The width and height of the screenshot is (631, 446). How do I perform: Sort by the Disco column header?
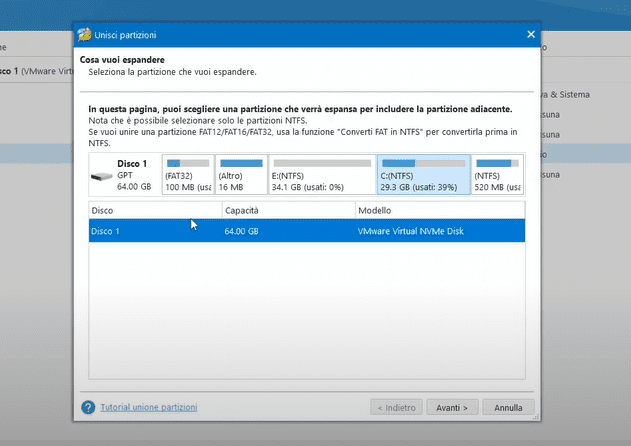155,210
